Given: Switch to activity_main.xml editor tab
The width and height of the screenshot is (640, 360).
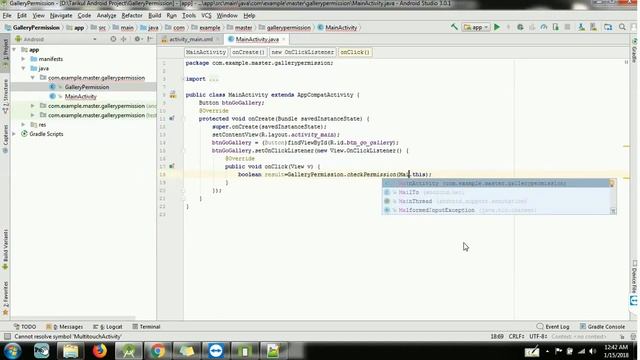Looking at the screenshot, I should pyautogui.click(x=191, y=39).
